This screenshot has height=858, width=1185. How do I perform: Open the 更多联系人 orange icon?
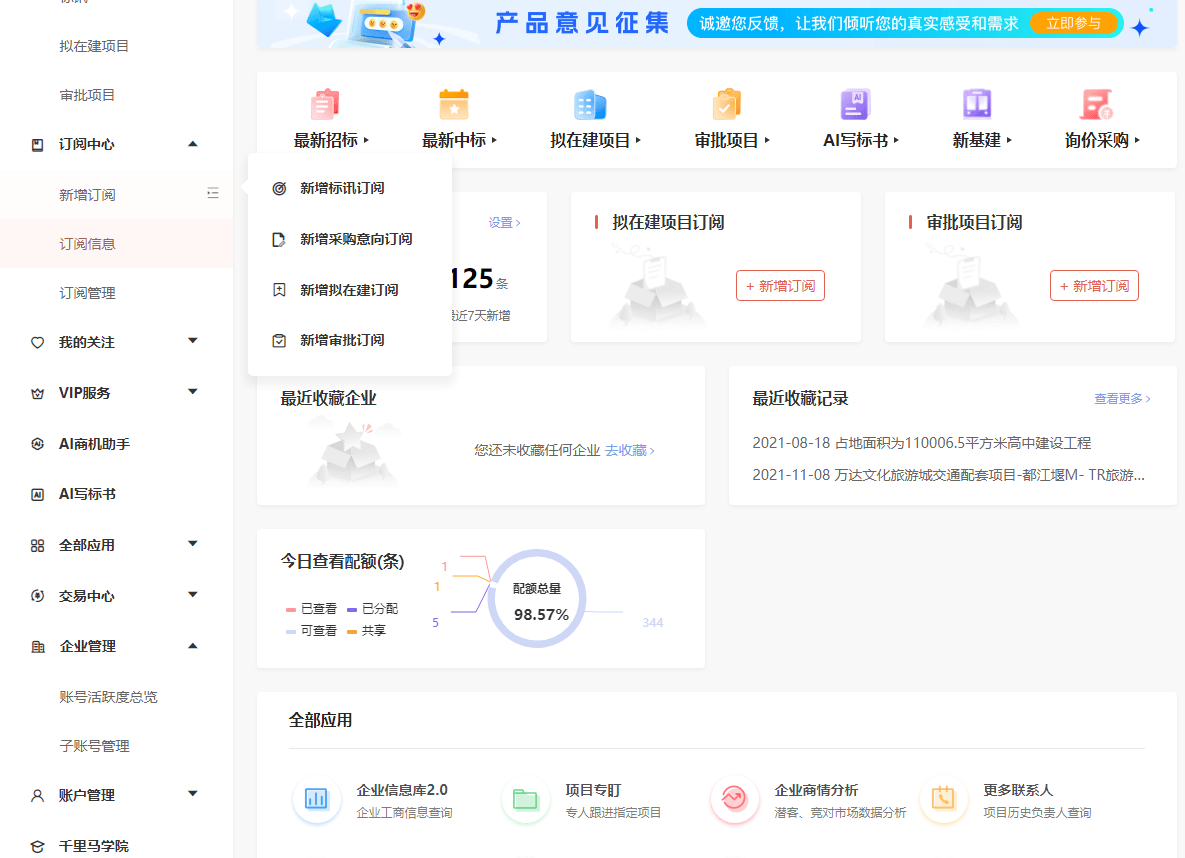[x=943, y=798]
